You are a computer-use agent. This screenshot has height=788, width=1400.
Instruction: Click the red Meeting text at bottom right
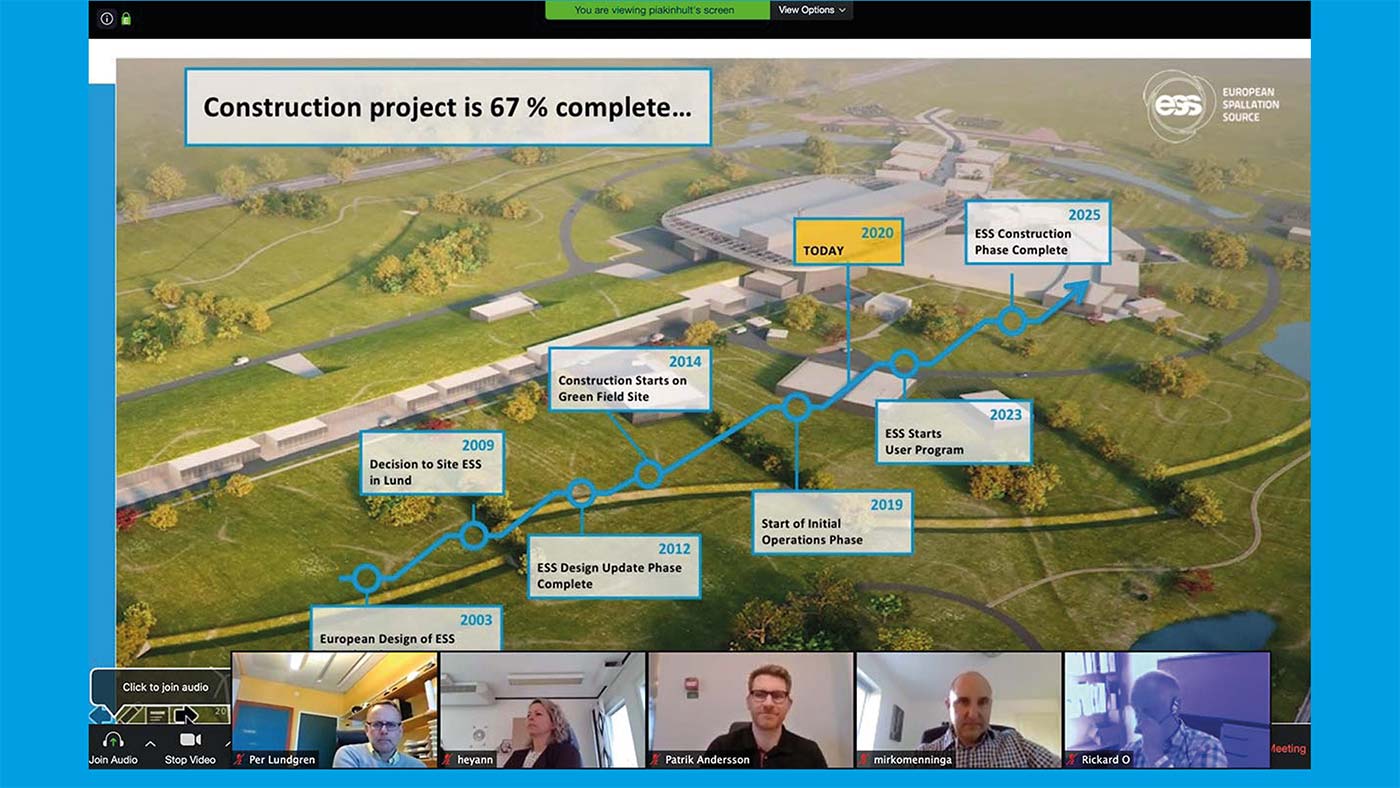1288,748
